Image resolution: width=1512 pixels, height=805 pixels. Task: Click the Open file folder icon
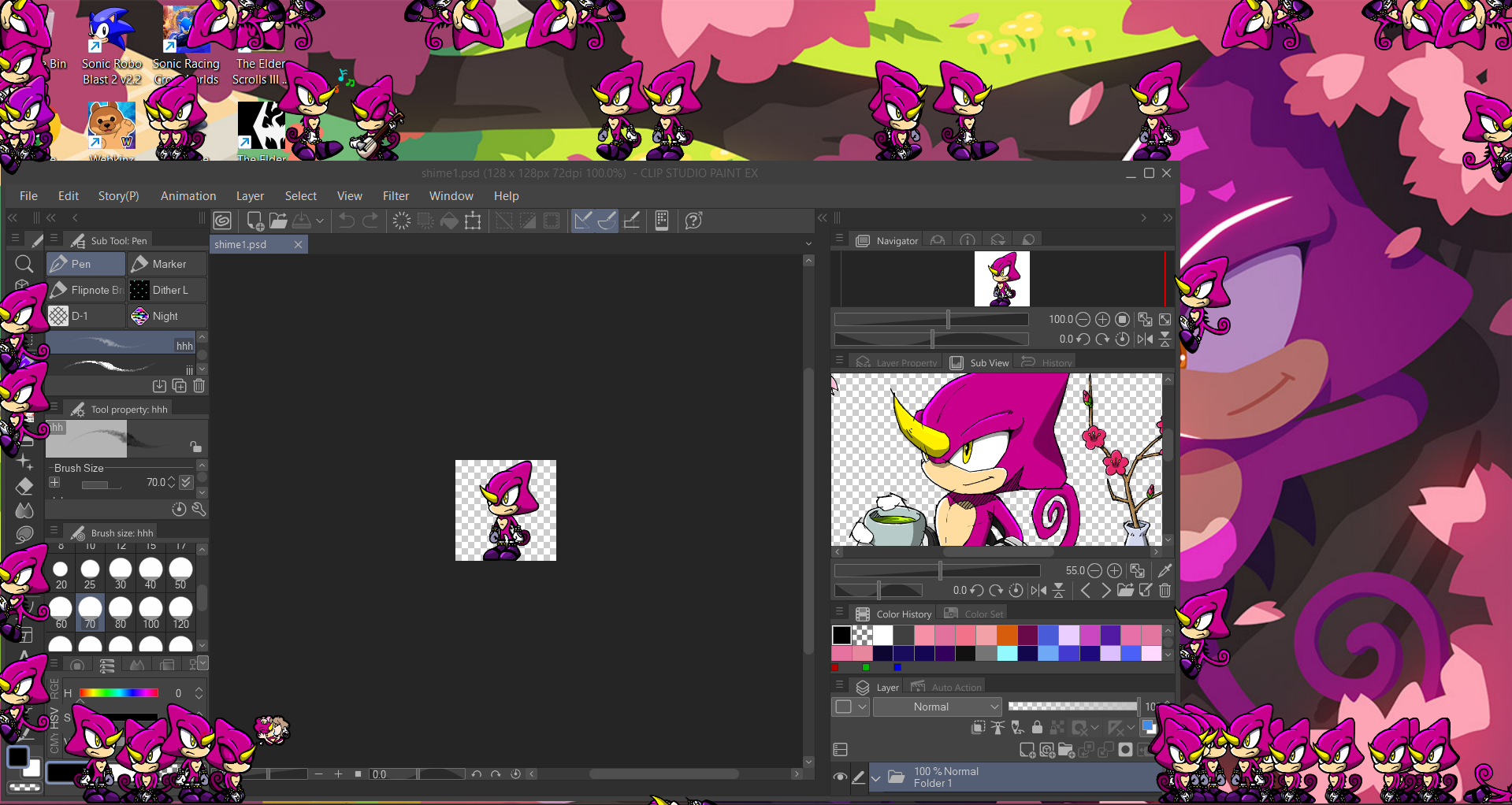277,221
